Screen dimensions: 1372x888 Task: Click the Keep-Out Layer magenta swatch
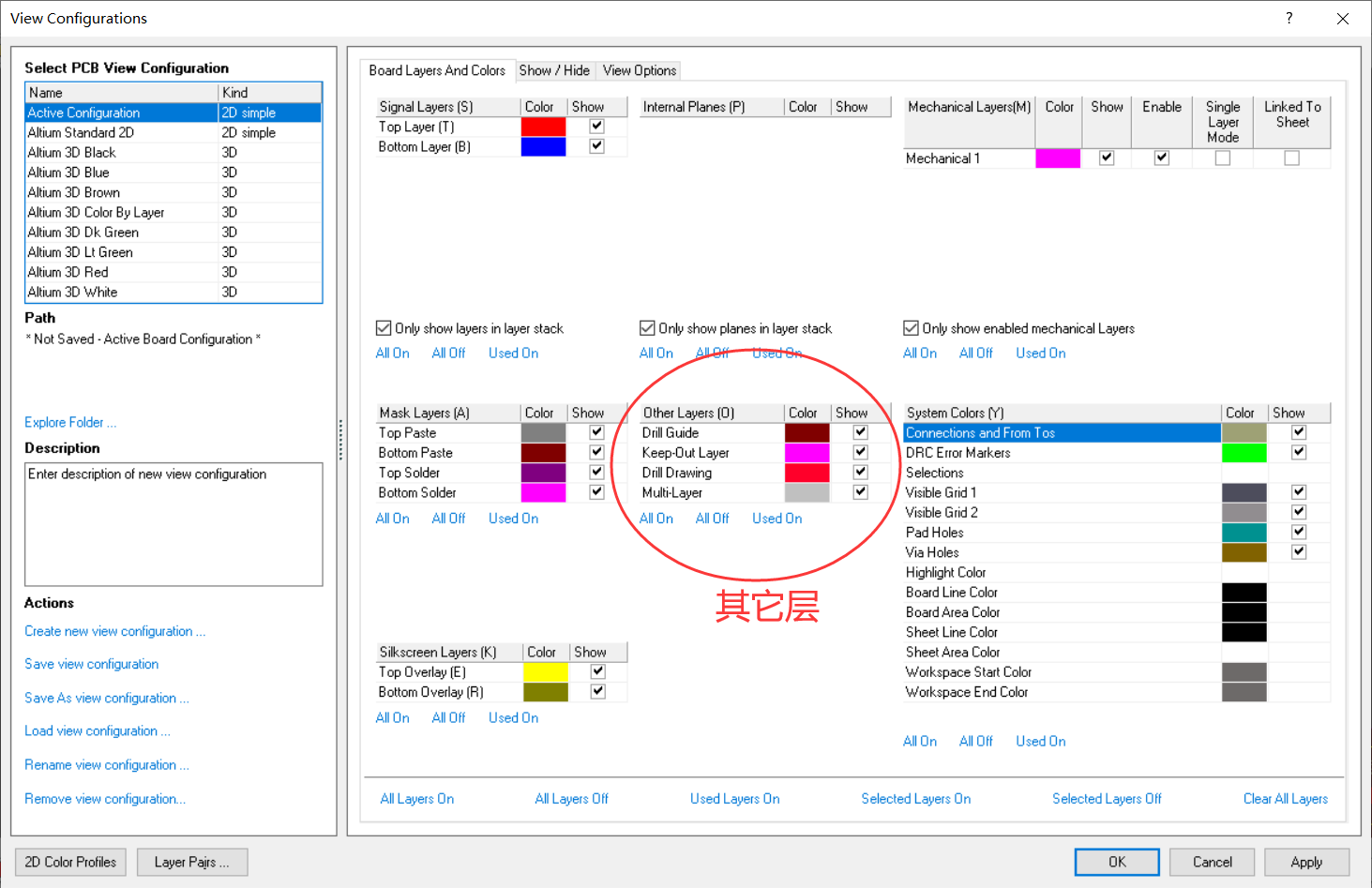tap(807, 452)
